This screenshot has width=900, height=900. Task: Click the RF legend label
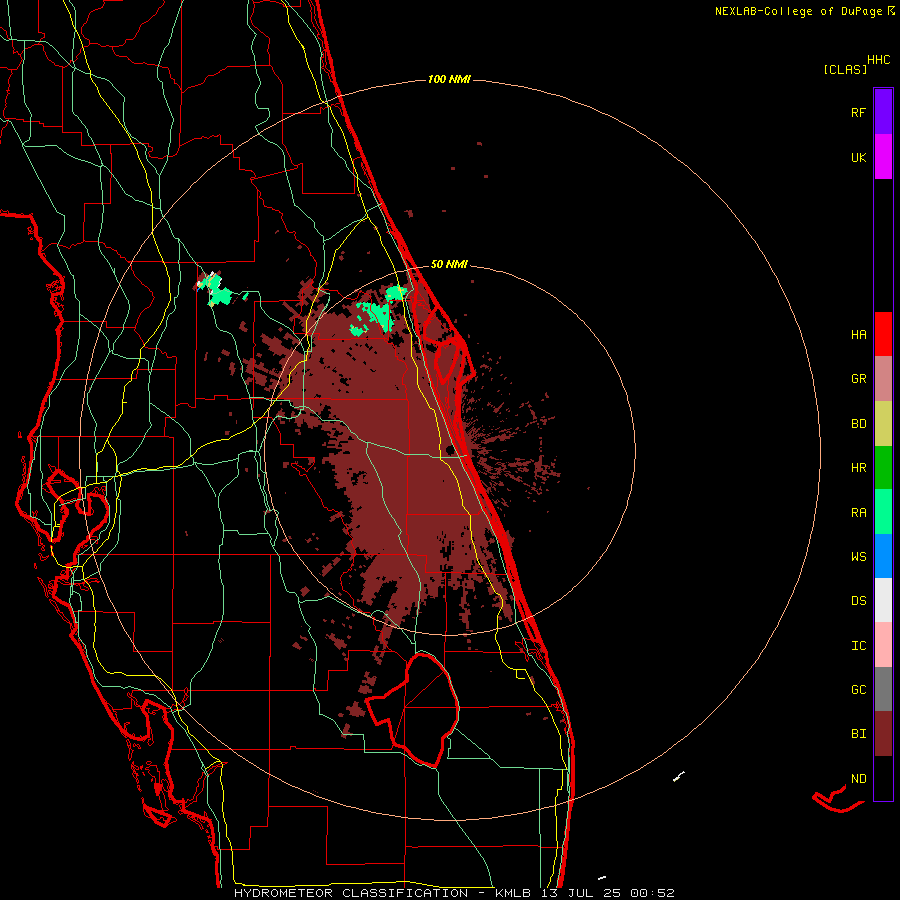[858, 112]
